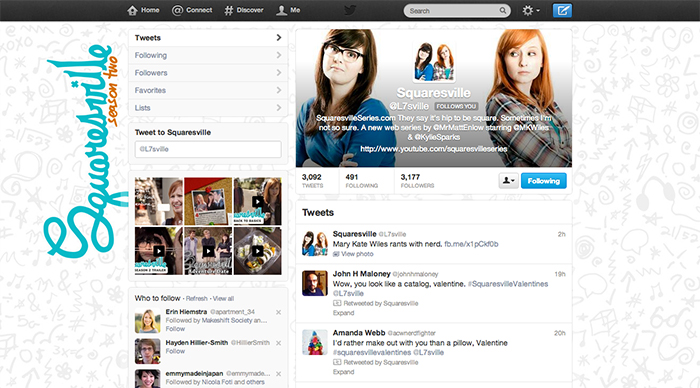This screenshot has height=388, width=700.
Task: Click the blue Following button
Action: [543, 181]
